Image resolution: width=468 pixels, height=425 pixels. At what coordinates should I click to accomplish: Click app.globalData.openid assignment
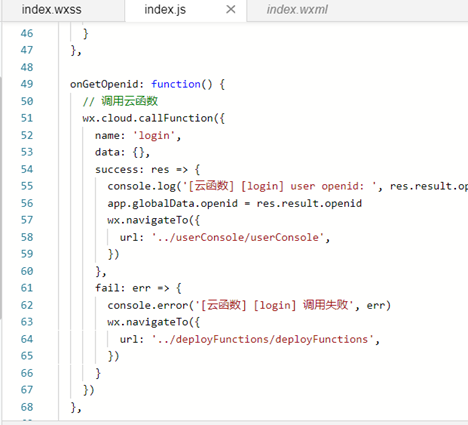tap(234, 203)
